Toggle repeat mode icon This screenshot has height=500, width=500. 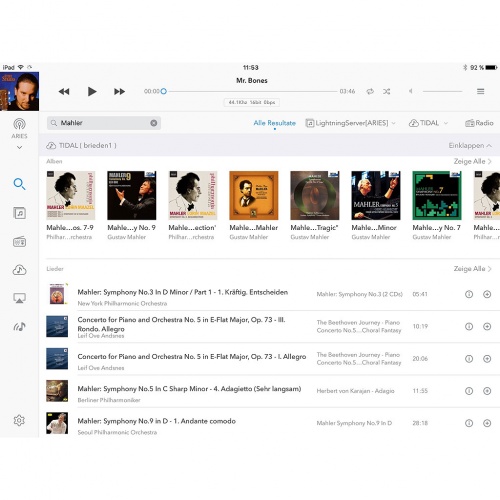[370, 91]
